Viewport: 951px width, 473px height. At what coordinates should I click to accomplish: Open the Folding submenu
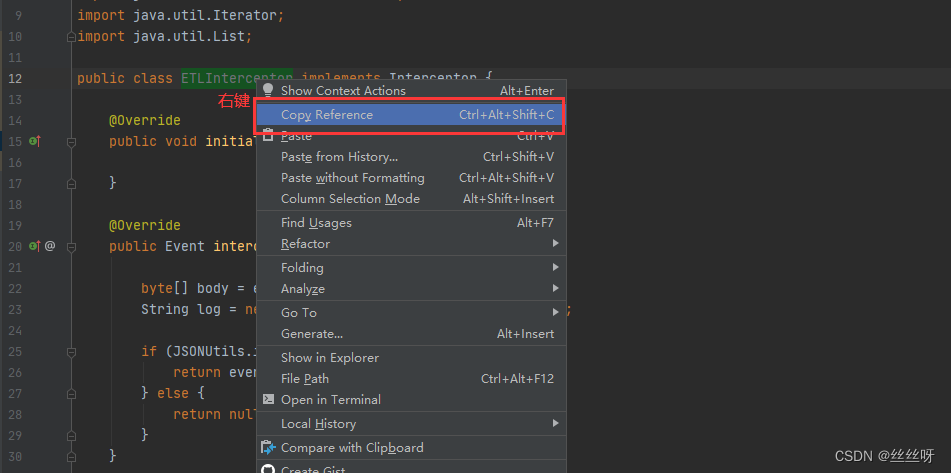(411, 267)
